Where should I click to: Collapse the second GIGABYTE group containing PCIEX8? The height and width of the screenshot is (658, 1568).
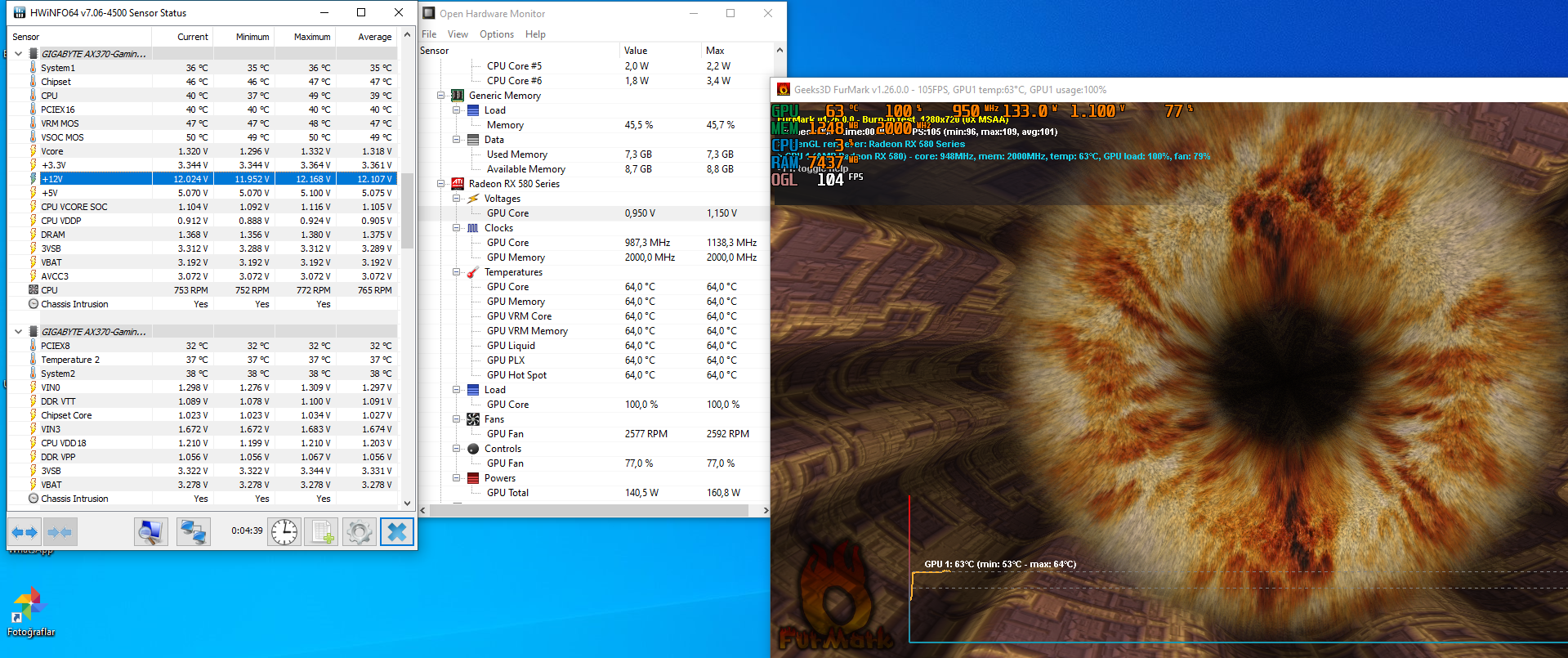(x=18, y=332)
